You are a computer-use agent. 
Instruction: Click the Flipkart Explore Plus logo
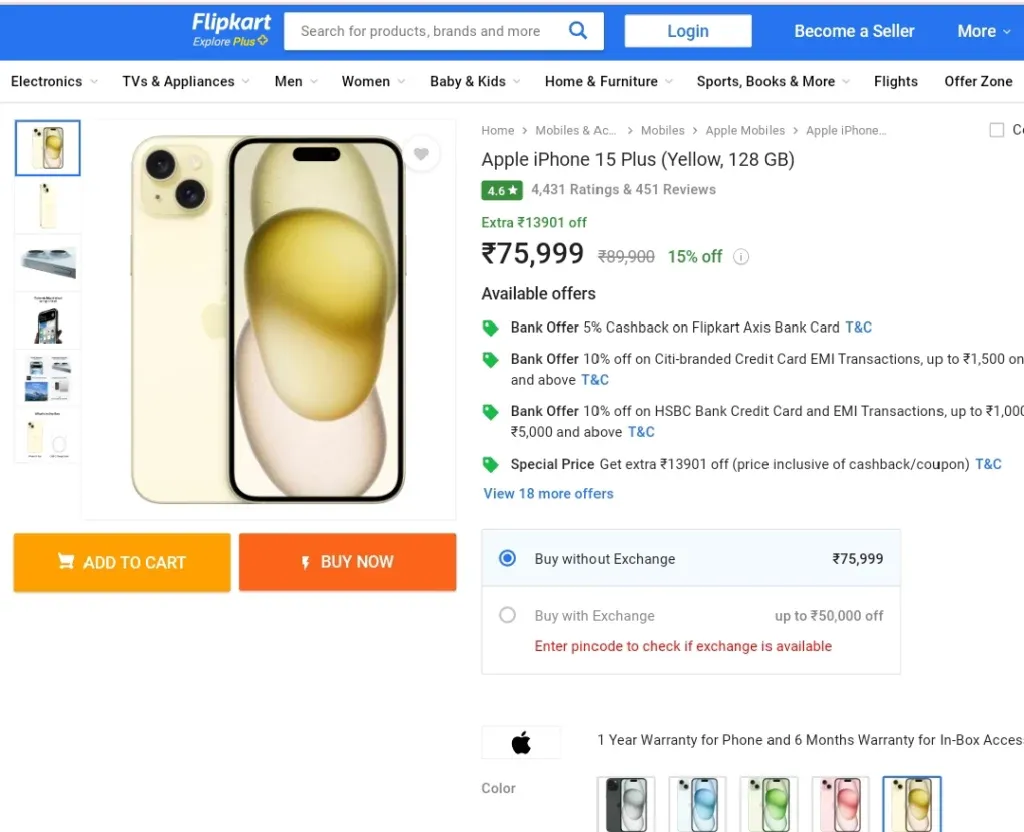[x=231, y=30]
